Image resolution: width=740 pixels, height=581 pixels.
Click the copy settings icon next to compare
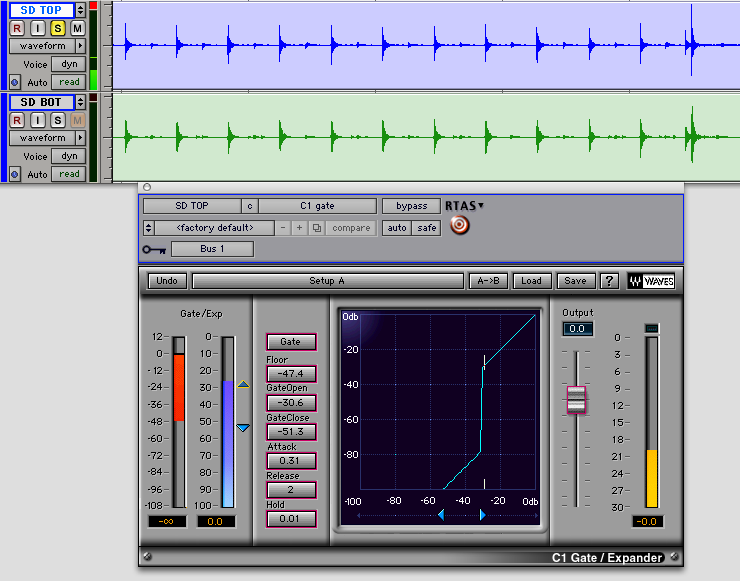tap(316, 228)
